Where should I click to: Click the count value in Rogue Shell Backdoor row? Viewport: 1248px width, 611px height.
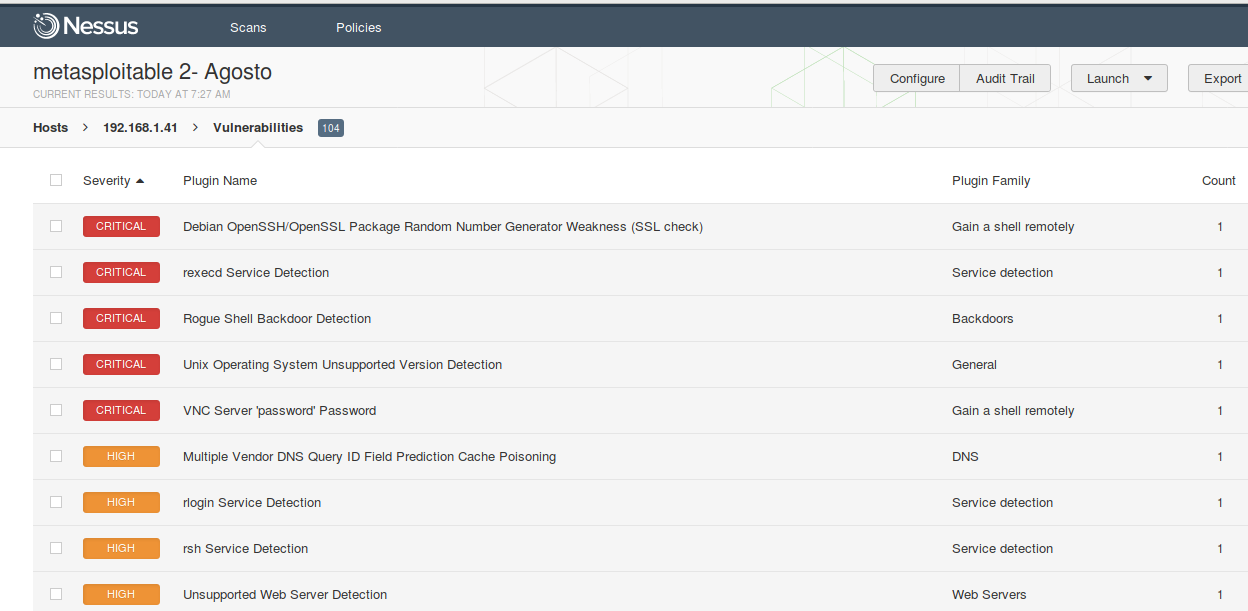pos(1220,319)
